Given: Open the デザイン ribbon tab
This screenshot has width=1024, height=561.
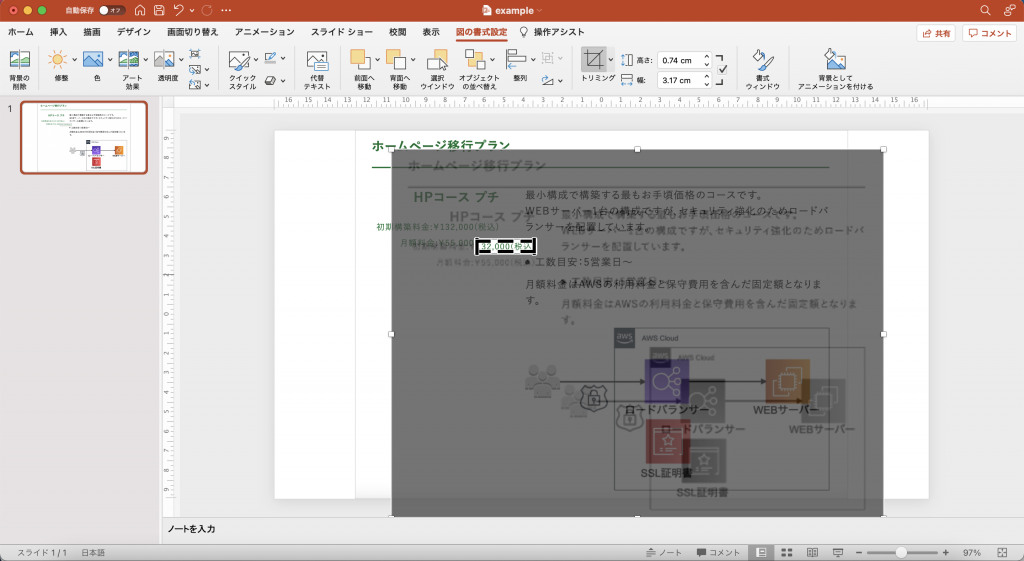Looking at the screenshot, I should 134,32.
